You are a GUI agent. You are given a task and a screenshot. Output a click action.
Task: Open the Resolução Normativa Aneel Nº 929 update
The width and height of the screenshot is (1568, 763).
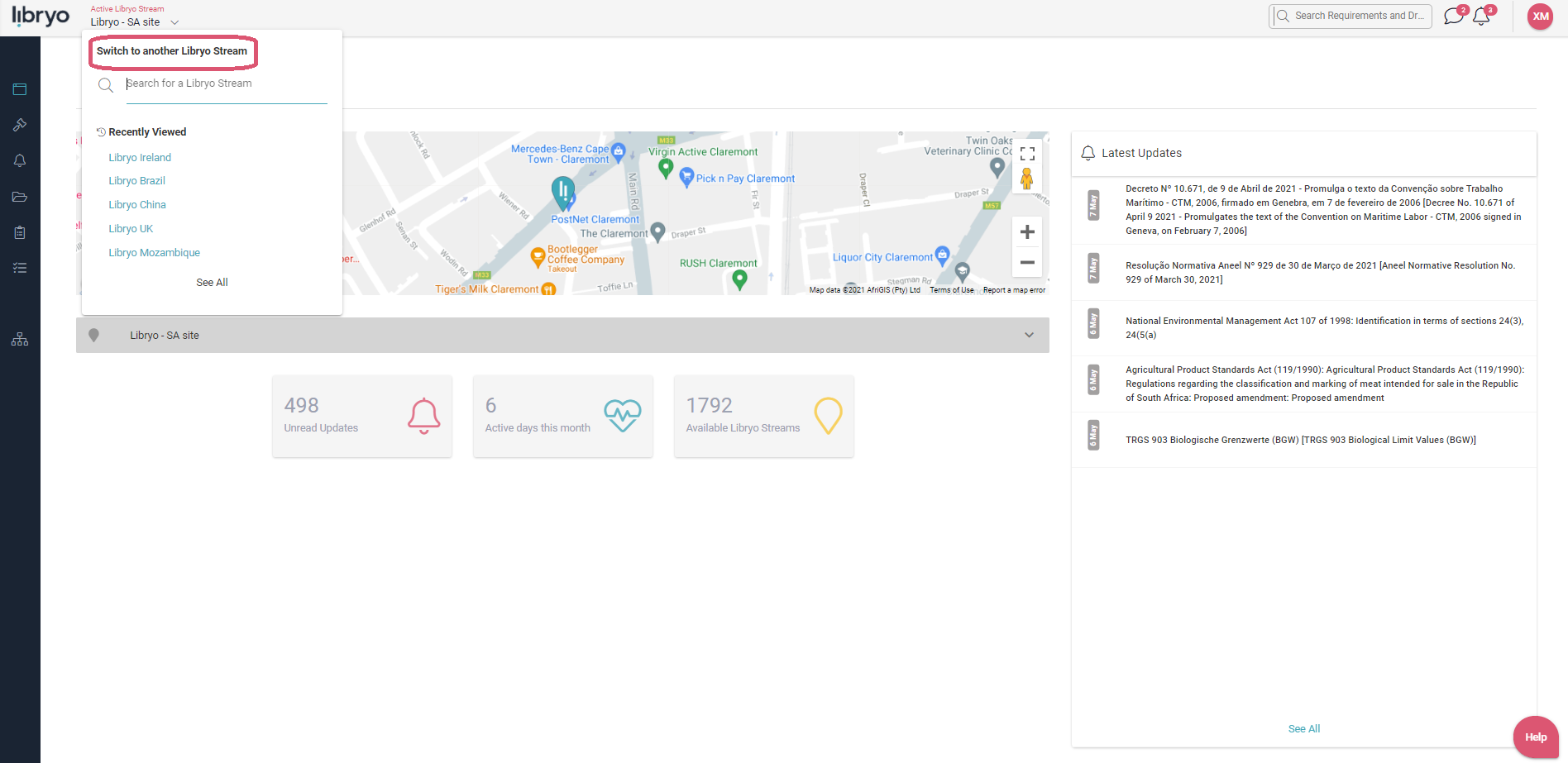click(1304, 273)
